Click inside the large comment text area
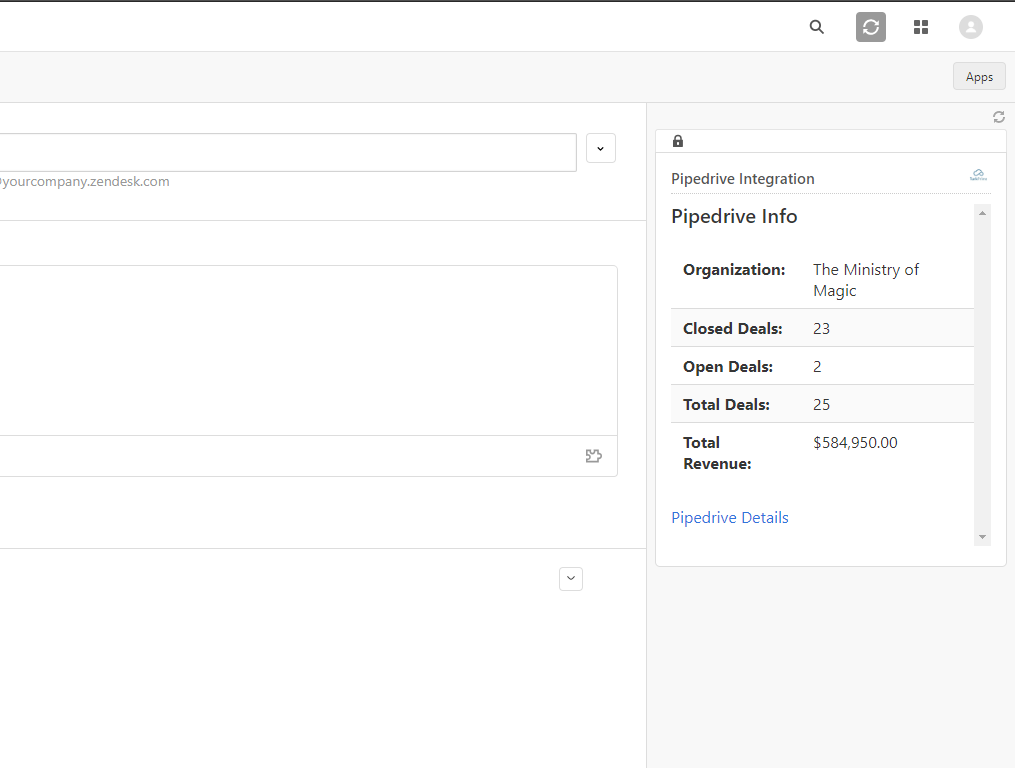This screenshot has width=1024, height=768. click(300, 350)
